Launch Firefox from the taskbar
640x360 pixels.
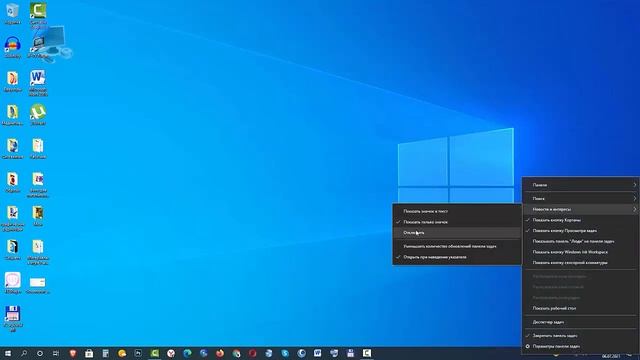point(220,353)
